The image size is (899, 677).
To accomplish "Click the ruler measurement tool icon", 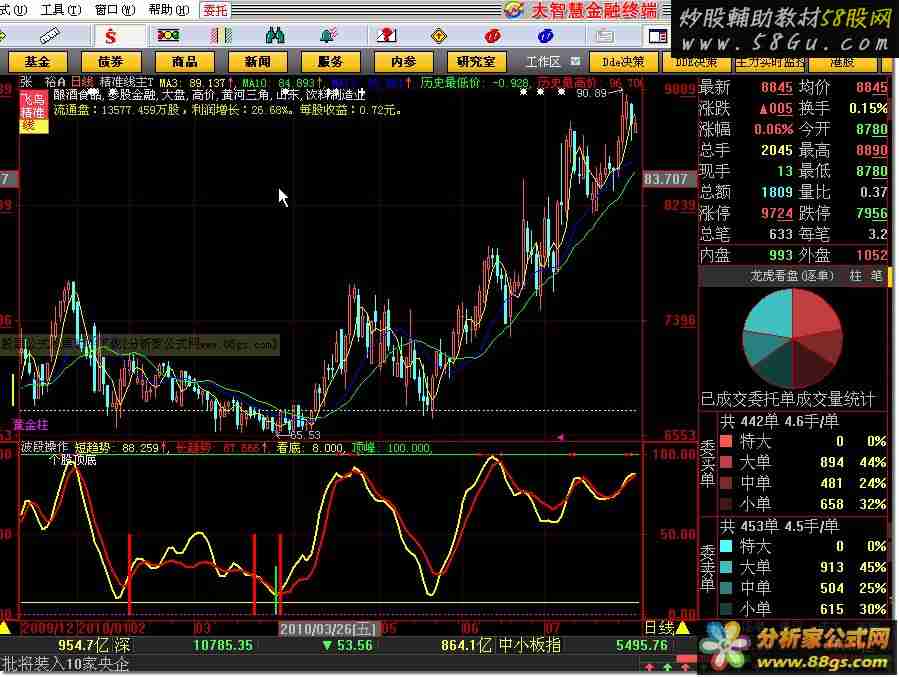I will point(50,36).
